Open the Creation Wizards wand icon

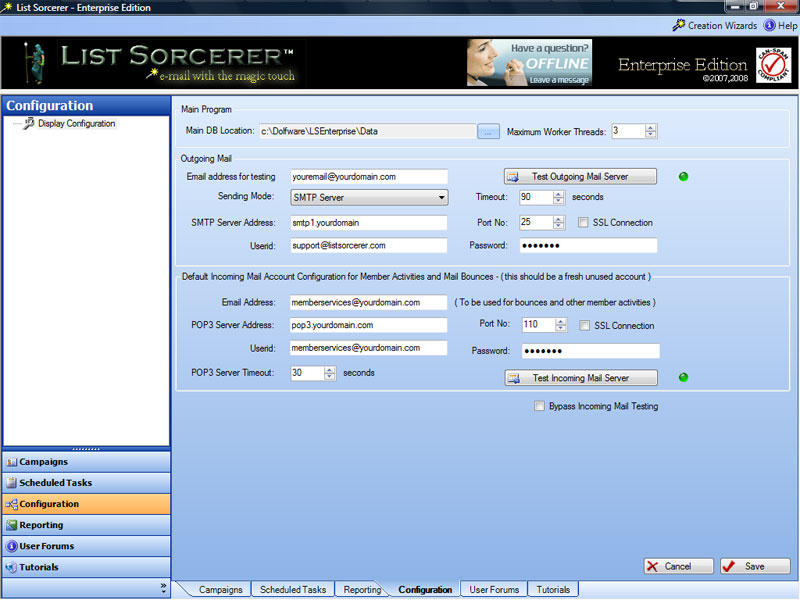click(678, 25)
